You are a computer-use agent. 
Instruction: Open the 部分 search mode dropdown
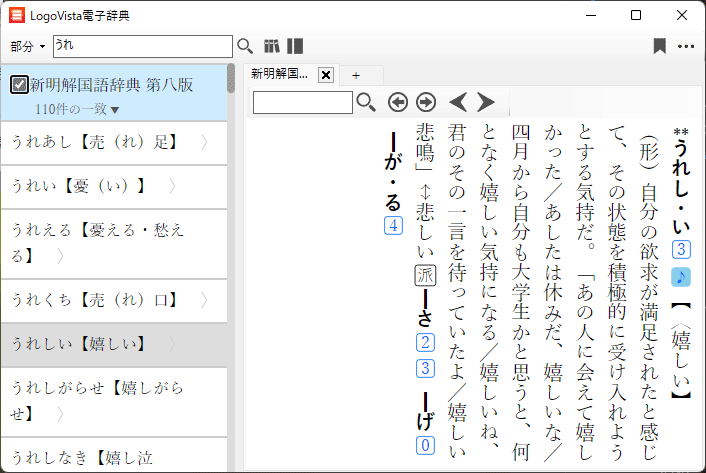click(28, 47)
